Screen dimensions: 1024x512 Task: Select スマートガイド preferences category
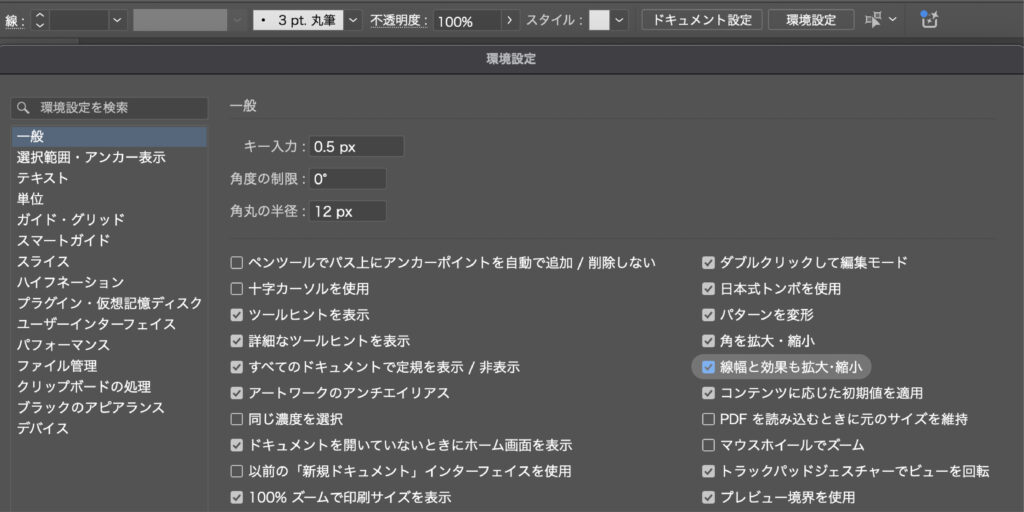[63, 240]
